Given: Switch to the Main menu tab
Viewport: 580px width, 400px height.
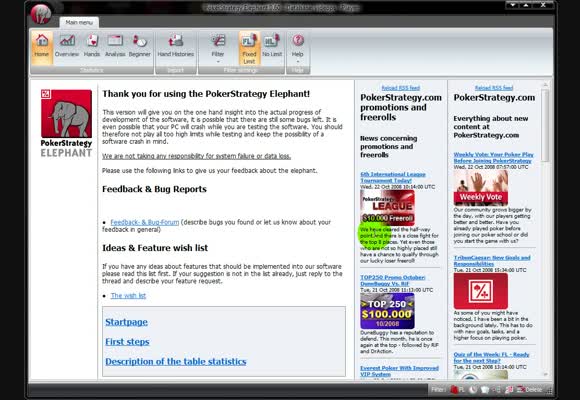Looking at the screenshot, I should pyautogui.click(x=79, y=23).
